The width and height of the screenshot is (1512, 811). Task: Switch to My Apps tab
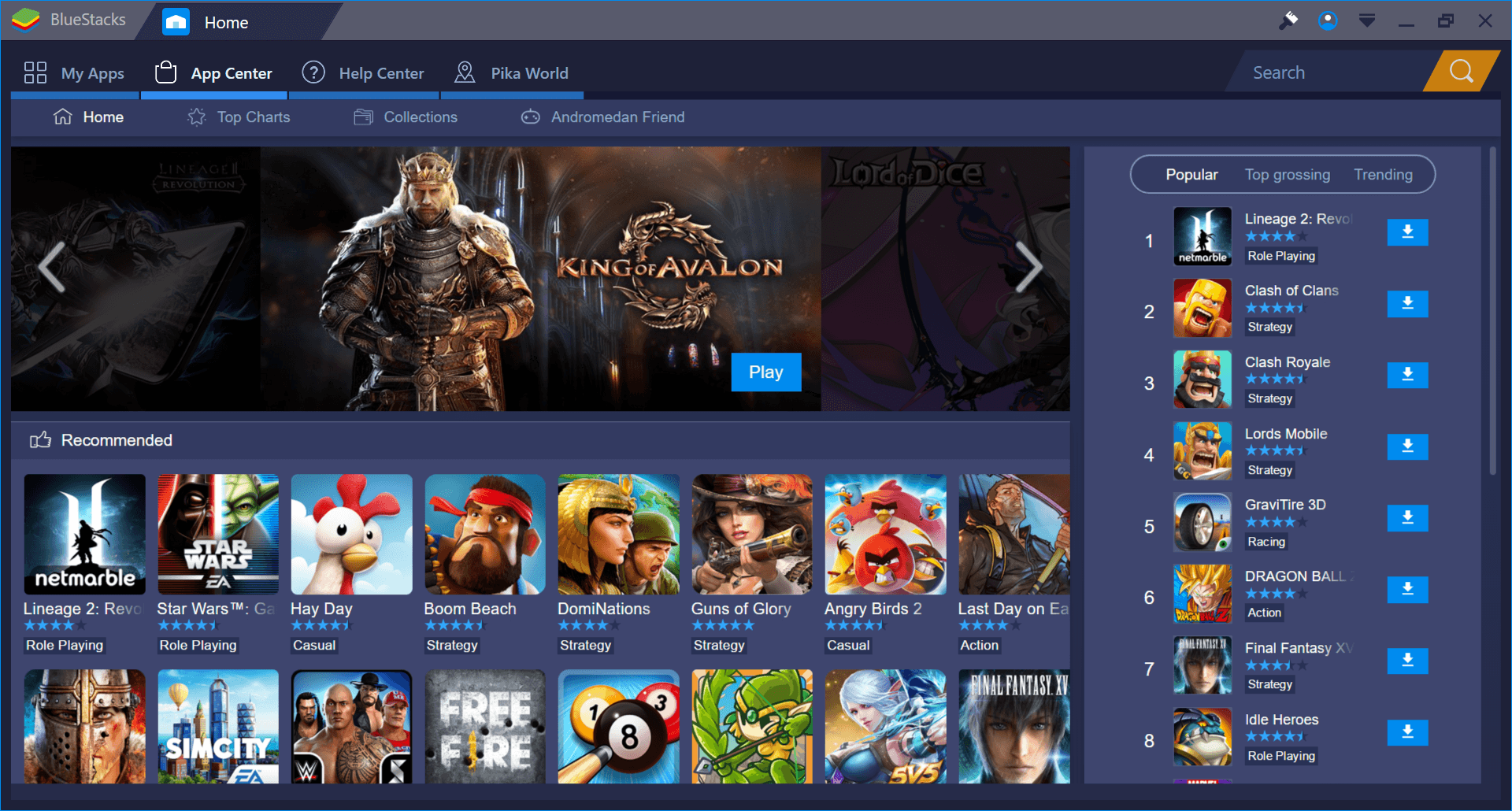(x=75, y=73)
